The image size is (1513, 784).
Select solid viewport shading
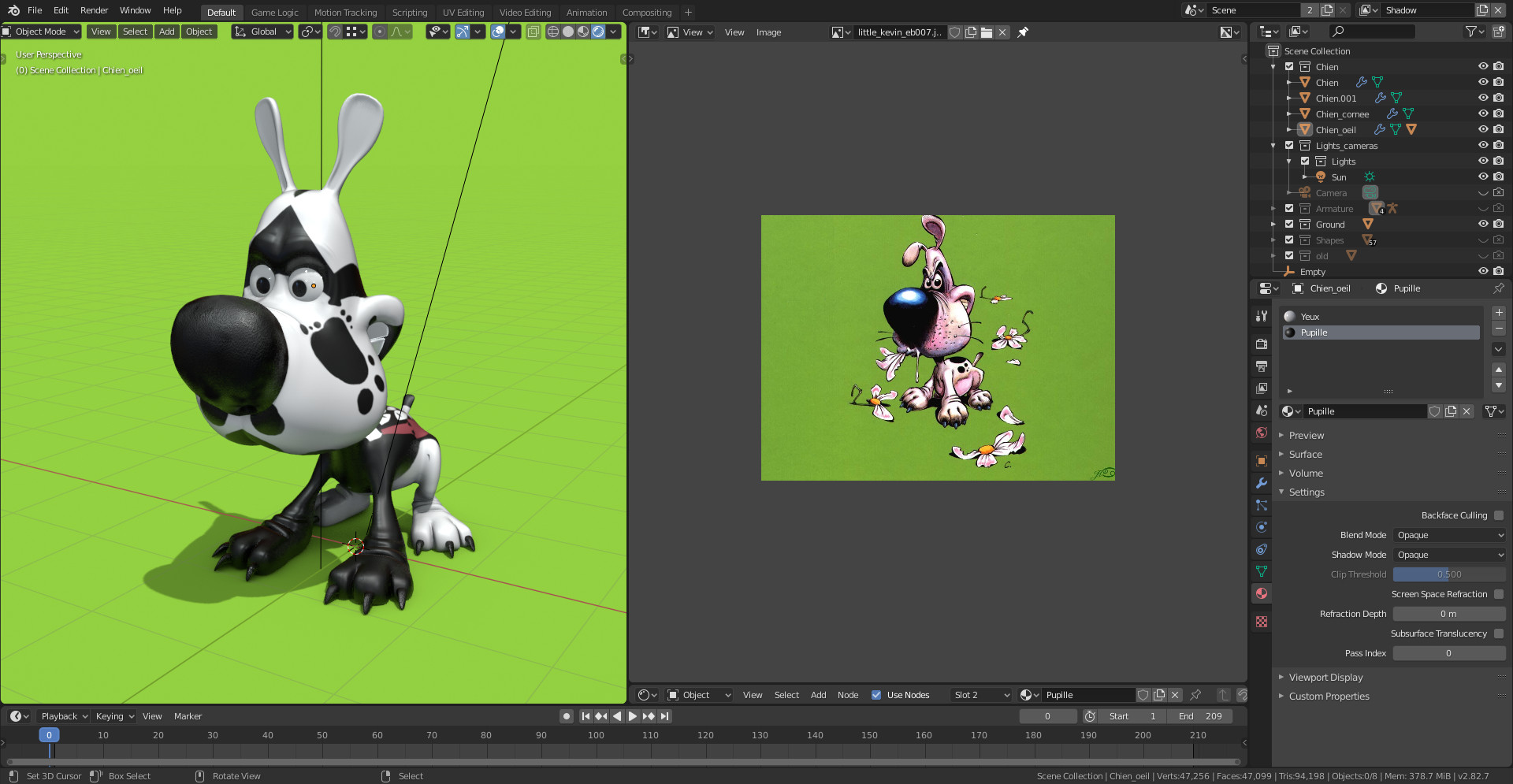coord(568,32)
